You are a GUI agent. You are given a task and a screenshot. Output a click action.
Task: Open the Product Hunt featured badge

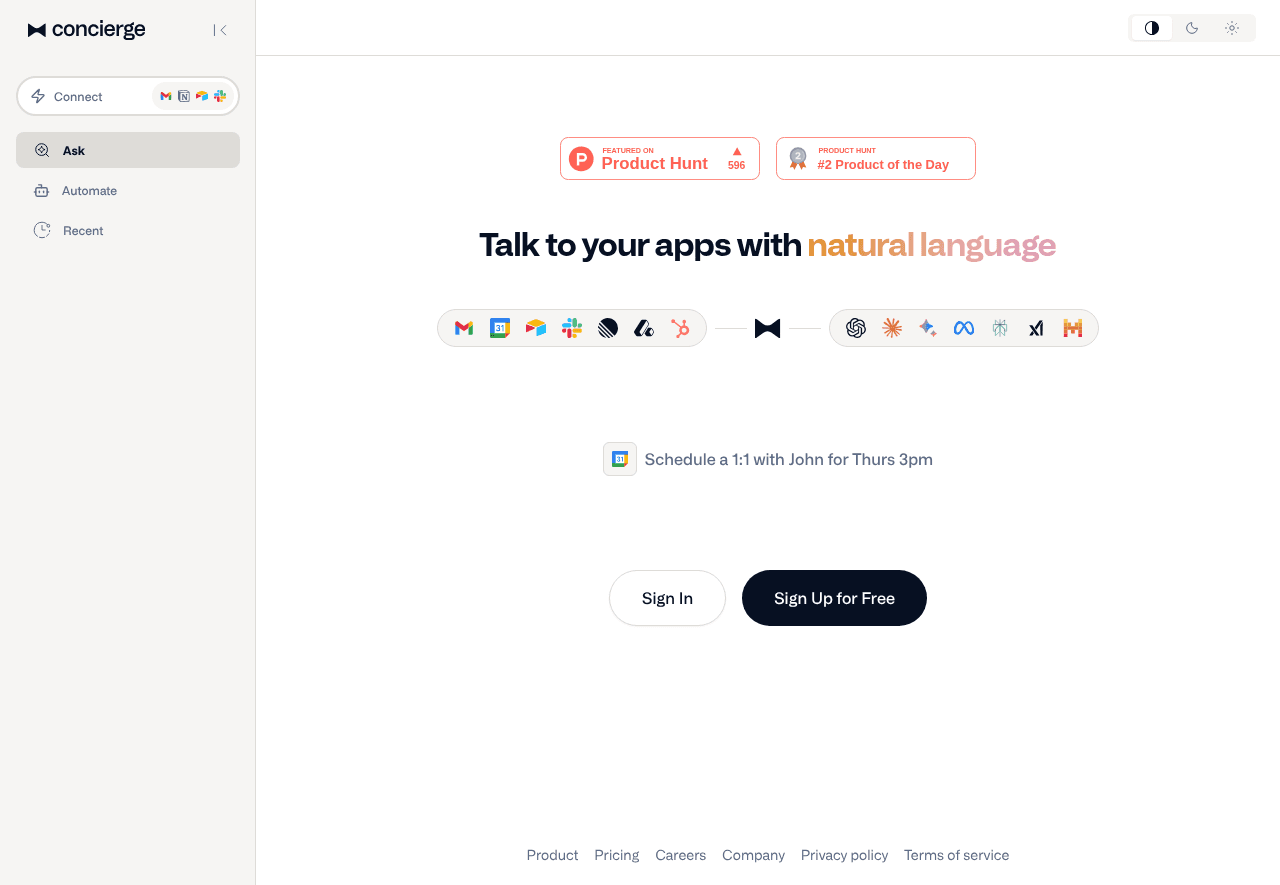click(660, 159)
